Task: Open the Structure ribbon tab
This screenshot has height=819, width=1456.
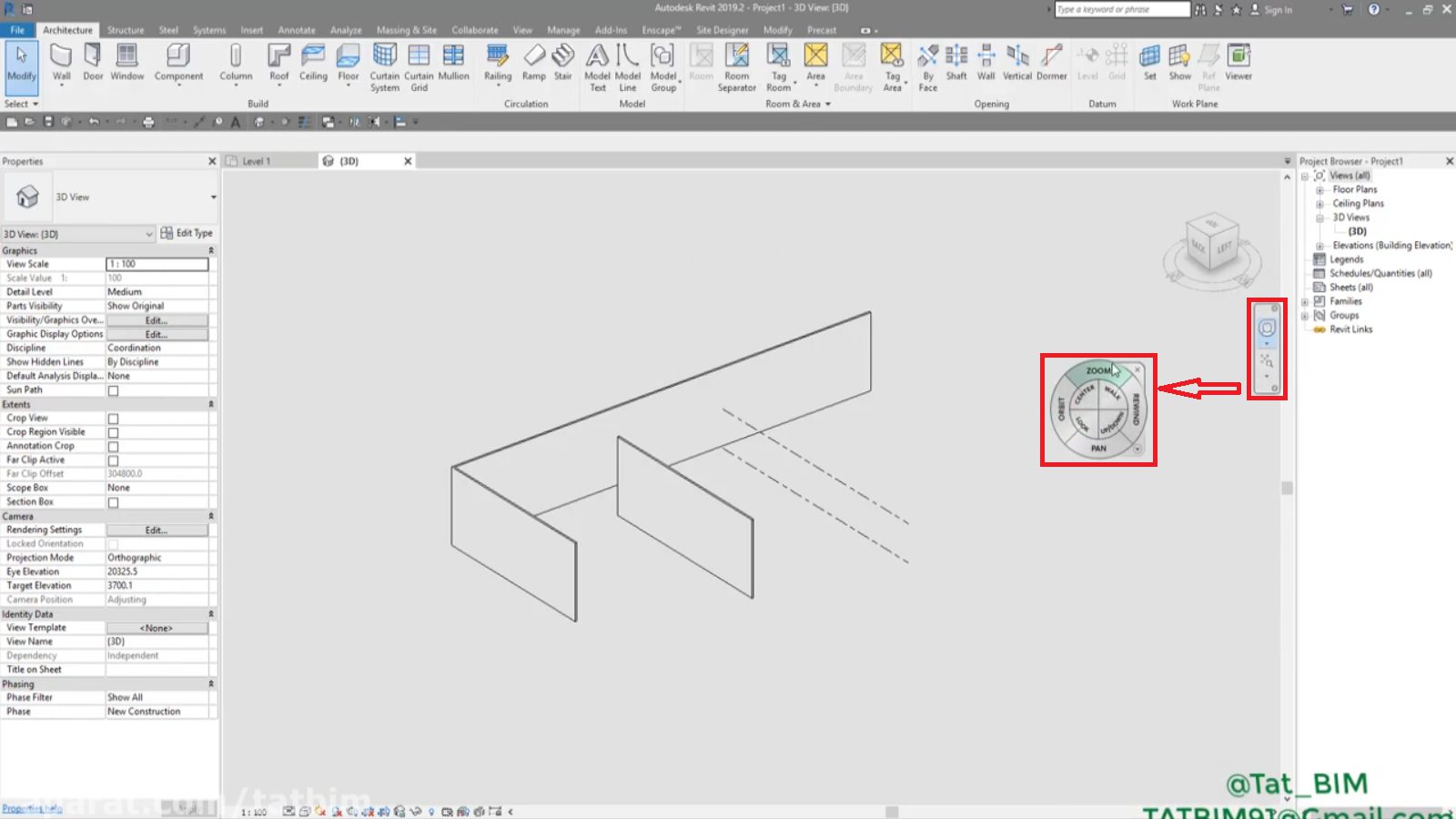Action: click(126, 30)
